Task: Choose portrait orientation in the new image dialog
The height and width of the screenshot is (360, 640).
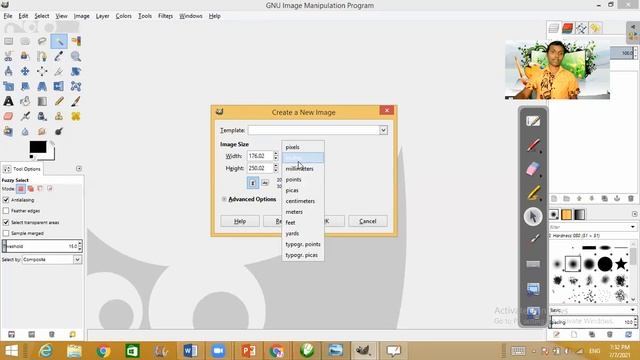Action: [253, 183]
